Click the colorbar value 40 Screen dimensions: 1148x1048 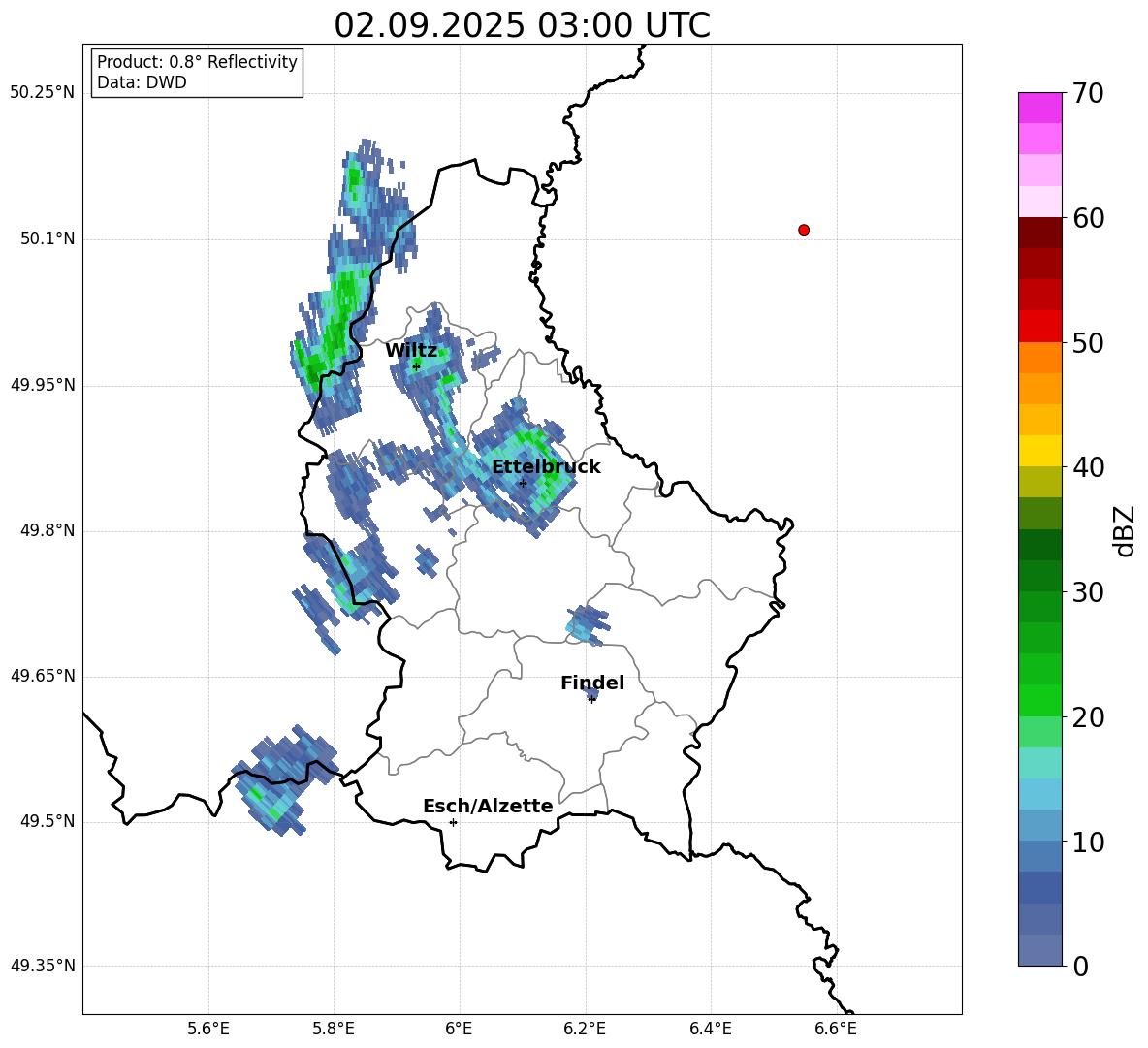pyautogui.click(x=1089, y=467)
